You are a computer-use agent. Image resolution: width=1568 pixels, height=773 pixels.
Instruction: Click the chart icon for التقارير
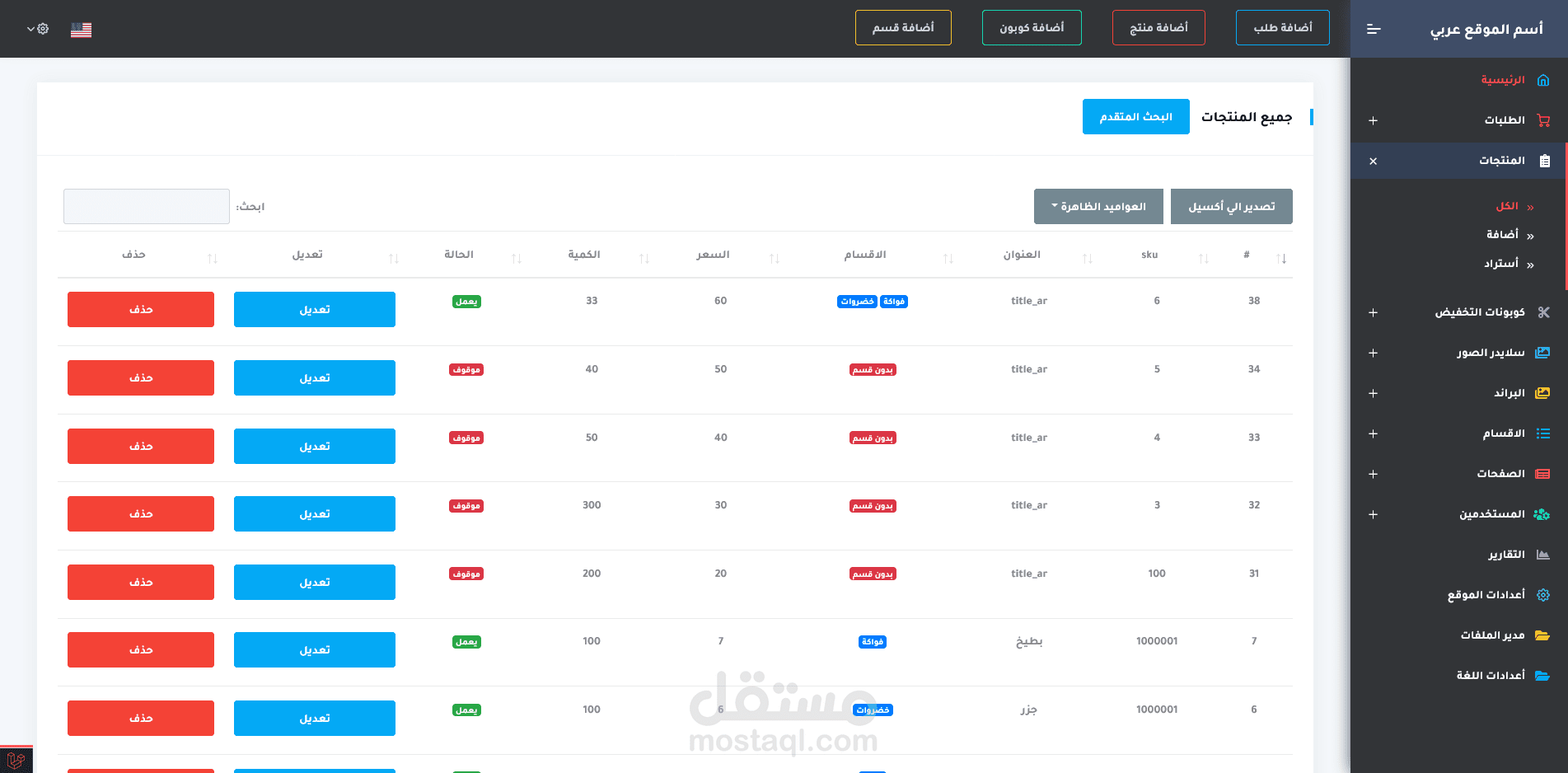pyautogui.click(x=1543, y=555)
